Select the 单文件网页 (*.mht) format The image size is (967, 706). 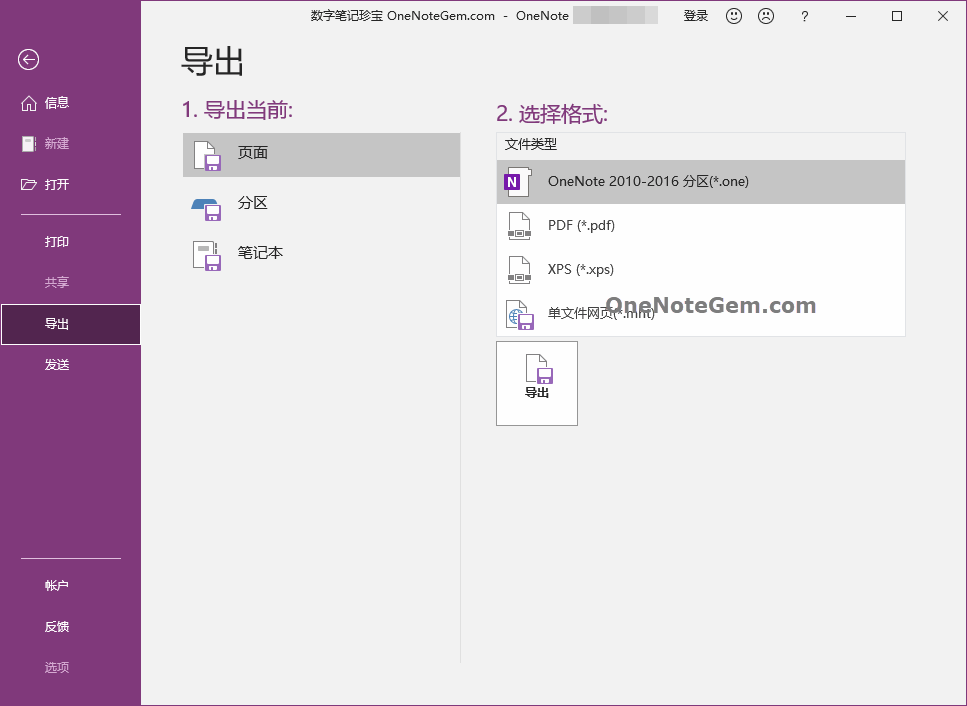(x=701, y=314)
